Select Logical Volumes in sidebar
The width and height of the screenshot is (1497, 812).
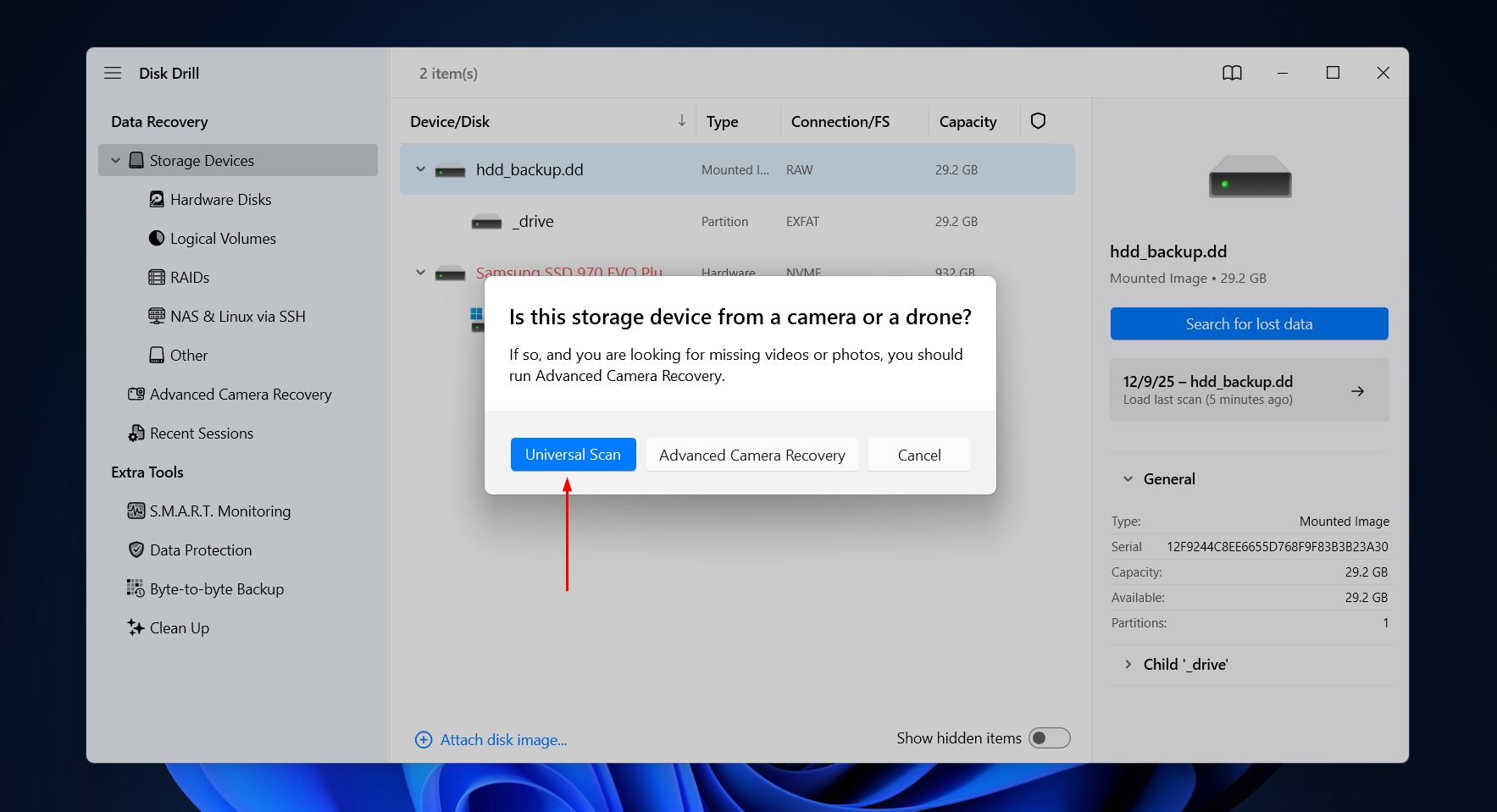pos(223,239)
